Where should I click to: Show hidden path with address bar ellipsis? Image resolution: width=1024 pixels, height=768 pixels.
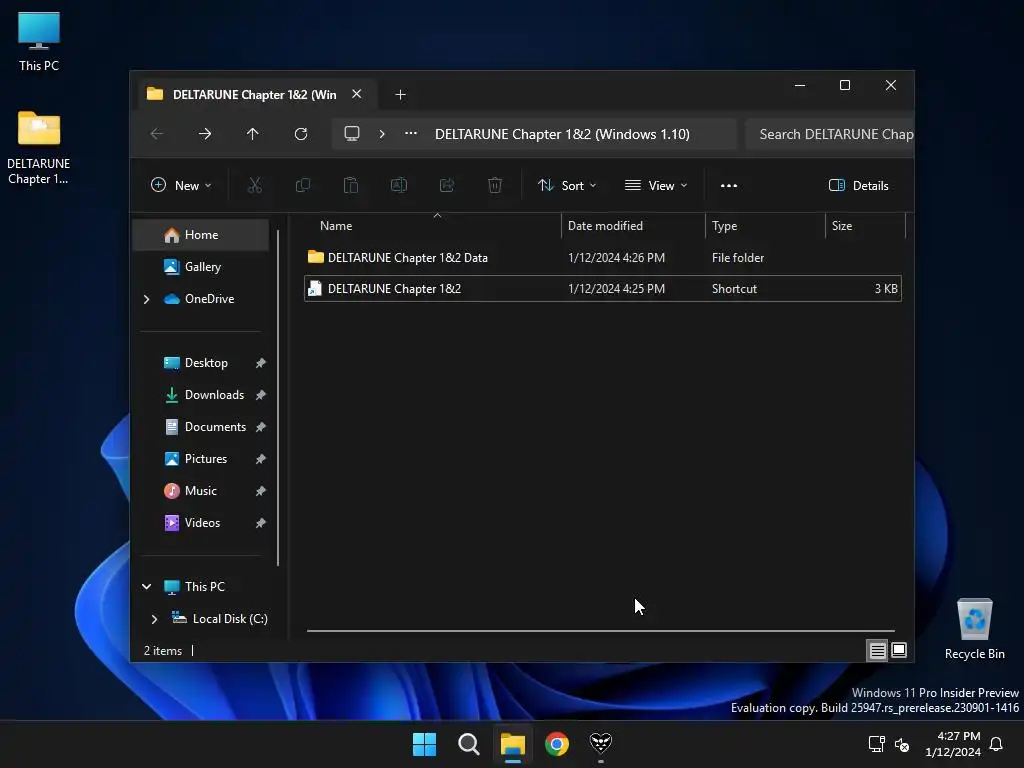coord(411,134)
